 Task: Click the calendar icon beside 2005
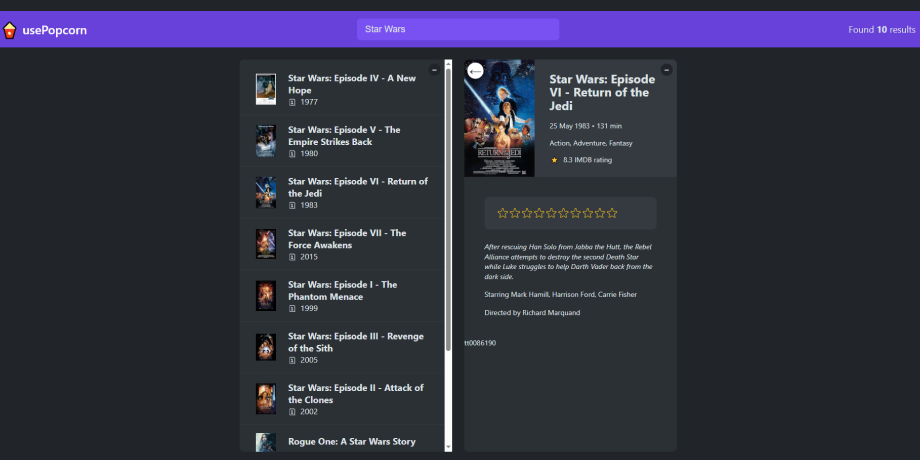292,360
